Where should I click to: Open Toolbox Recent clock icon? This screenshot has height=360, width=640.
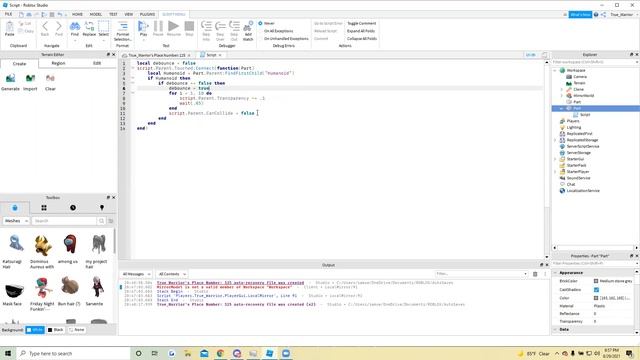[x=73, y=208]
